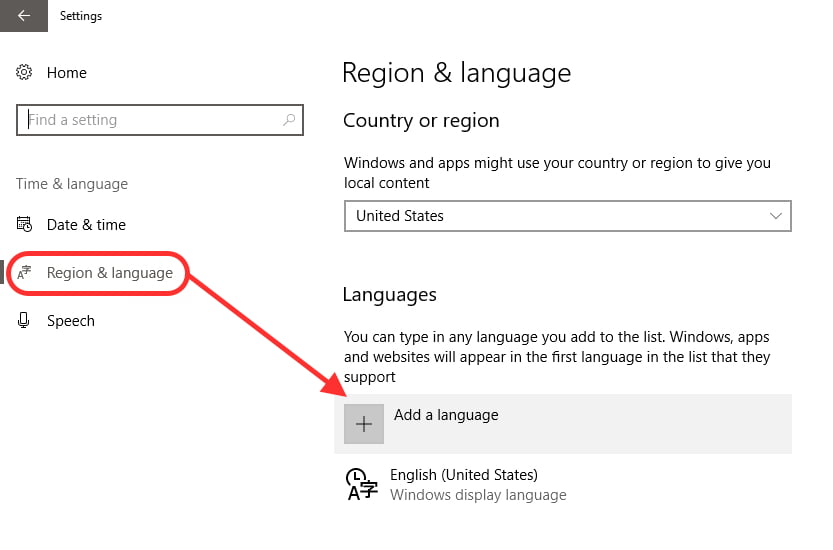Click the Time & language section header
The width and height of the screenshot is (833, 550).
coord(72,184)
